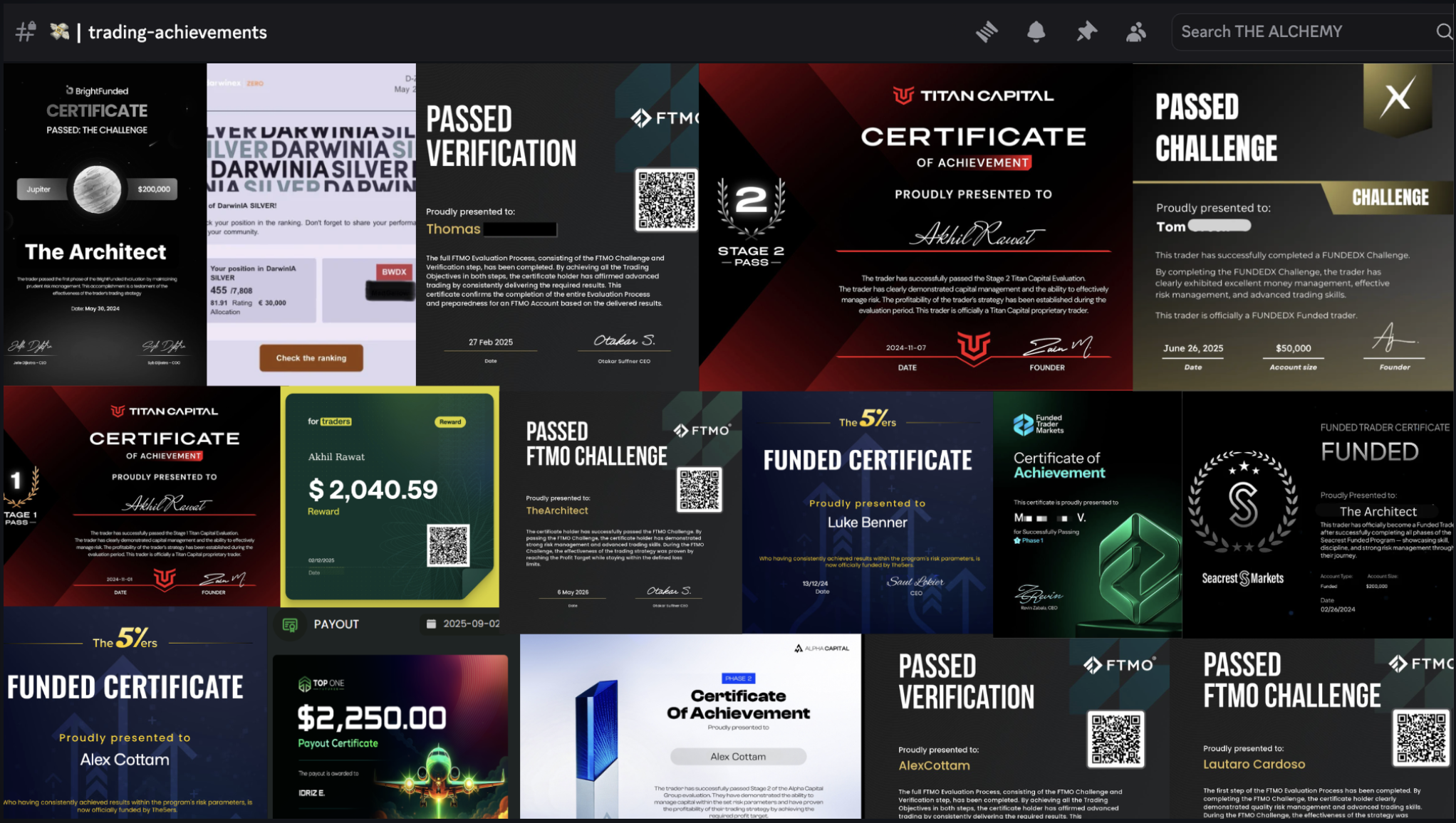Open pinned messages via the pin icon
The width and height of the screenshot is (1456, 823).
pyautogui.click(x=1086, y=31)
